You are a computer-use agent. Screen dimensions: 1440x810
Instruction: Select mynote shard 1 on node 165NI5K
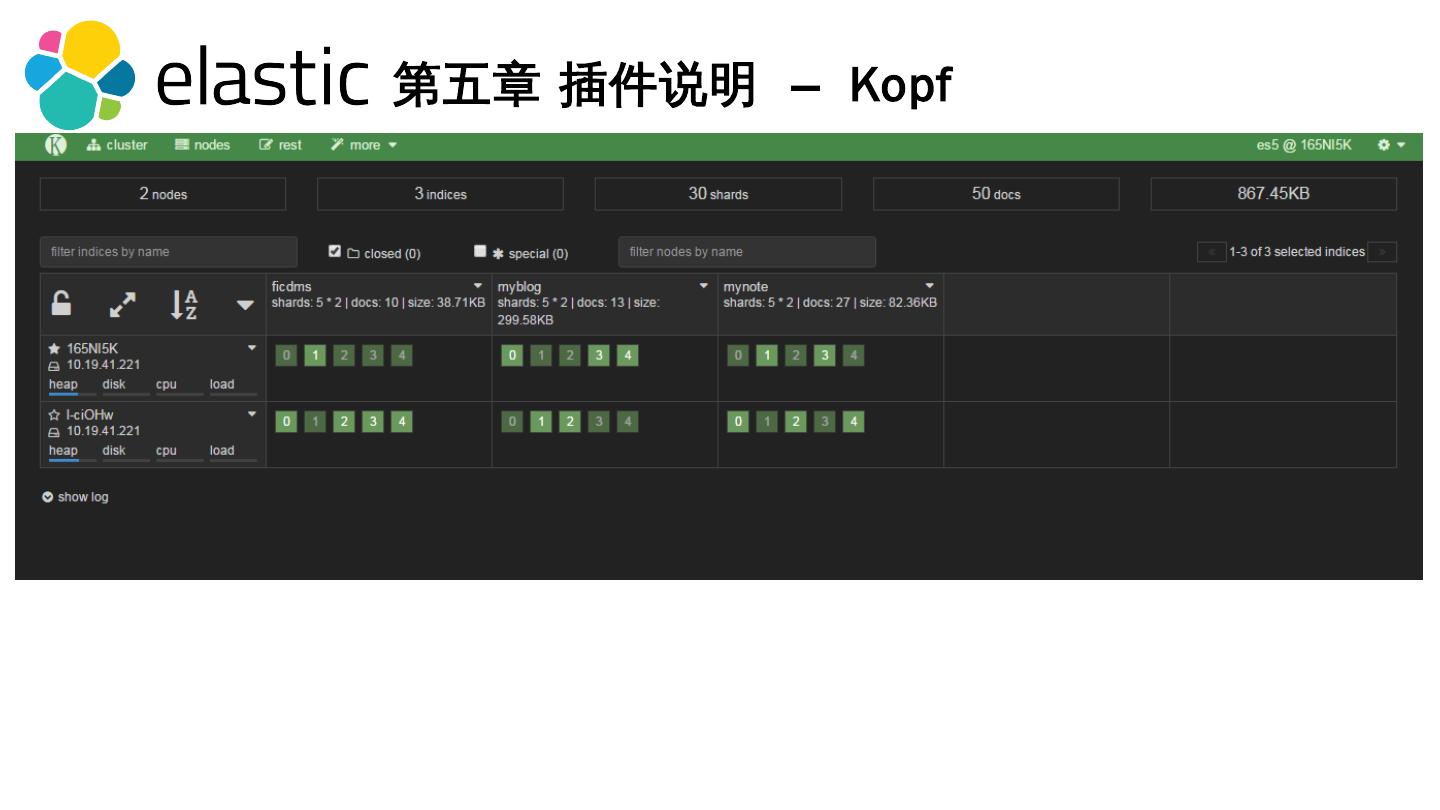point(767,355)
